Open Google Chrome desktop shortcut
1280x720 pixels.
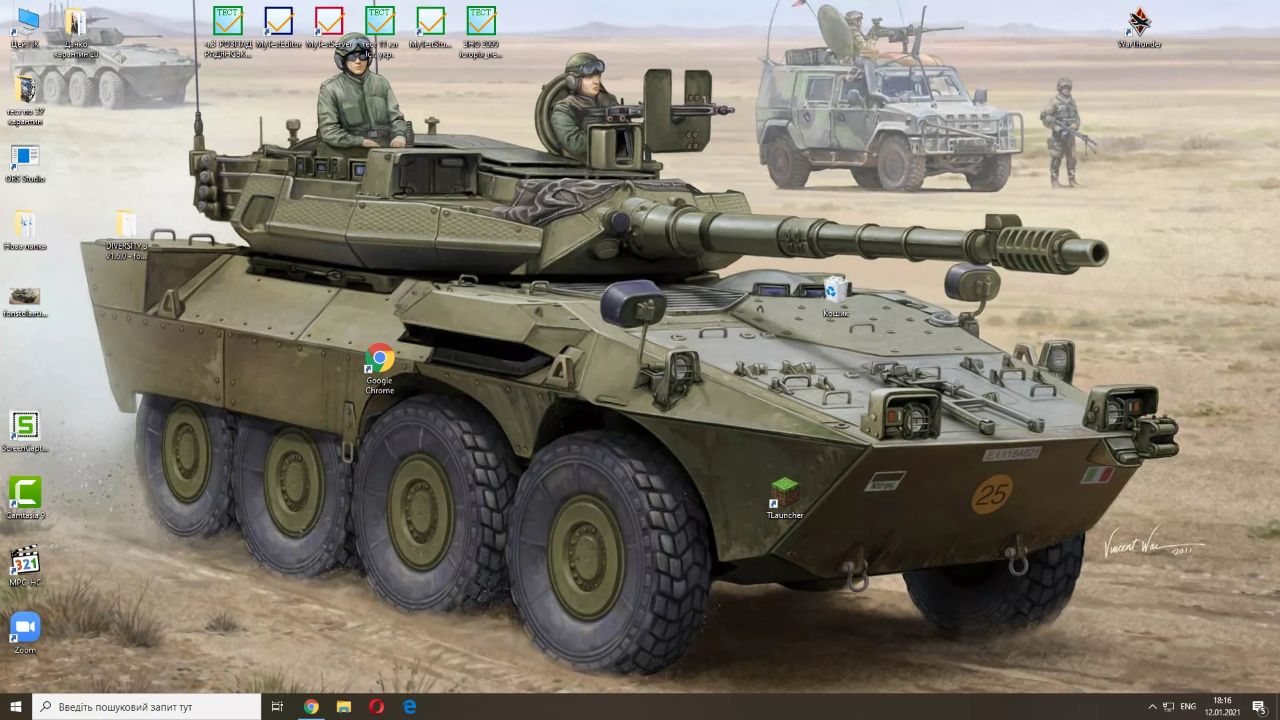tap(380, 369)
